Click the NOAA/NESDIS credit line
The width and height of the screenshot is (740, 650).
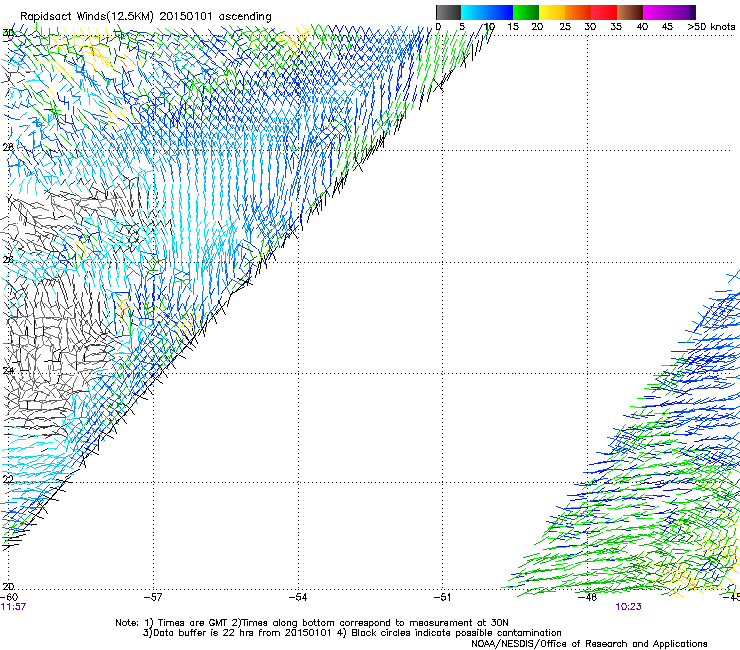pos(589,644)
